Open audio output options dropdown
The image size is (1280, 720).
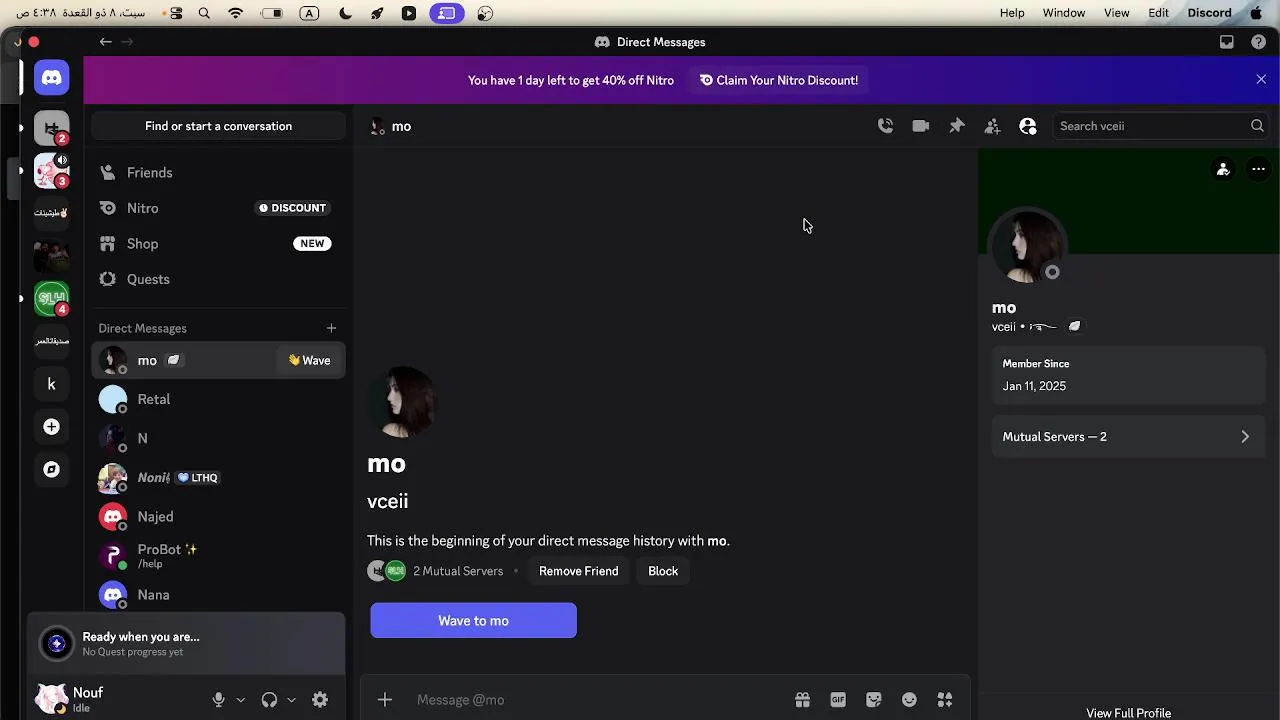(x=291, y=700)
